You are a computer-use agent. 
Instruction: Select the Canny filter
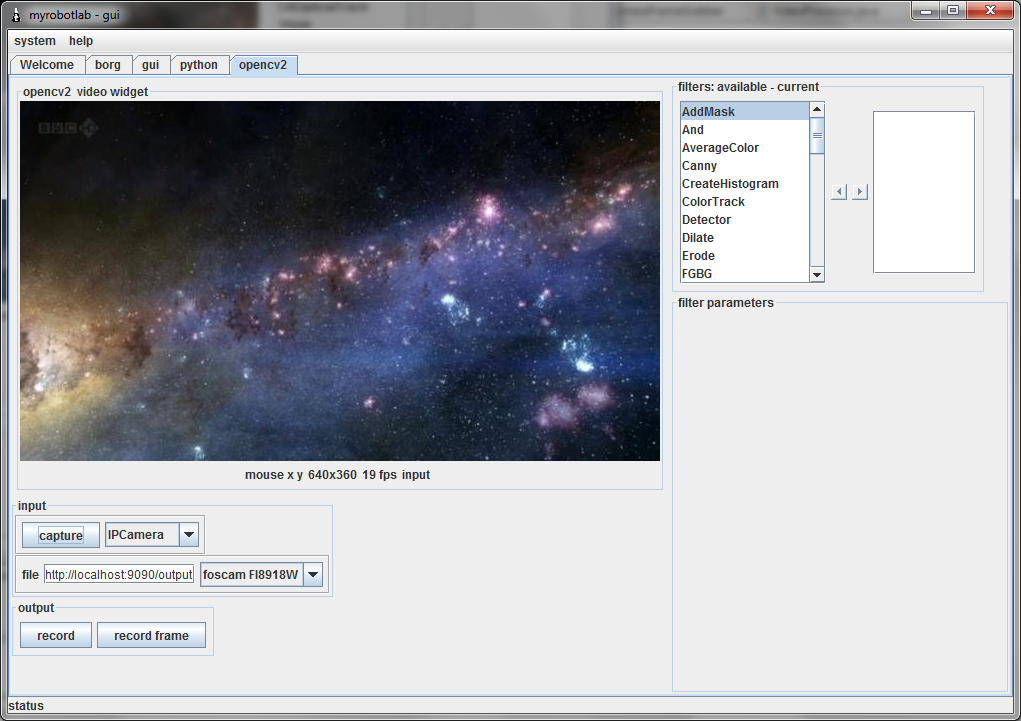pyautogui.click(x=744, y=165)
